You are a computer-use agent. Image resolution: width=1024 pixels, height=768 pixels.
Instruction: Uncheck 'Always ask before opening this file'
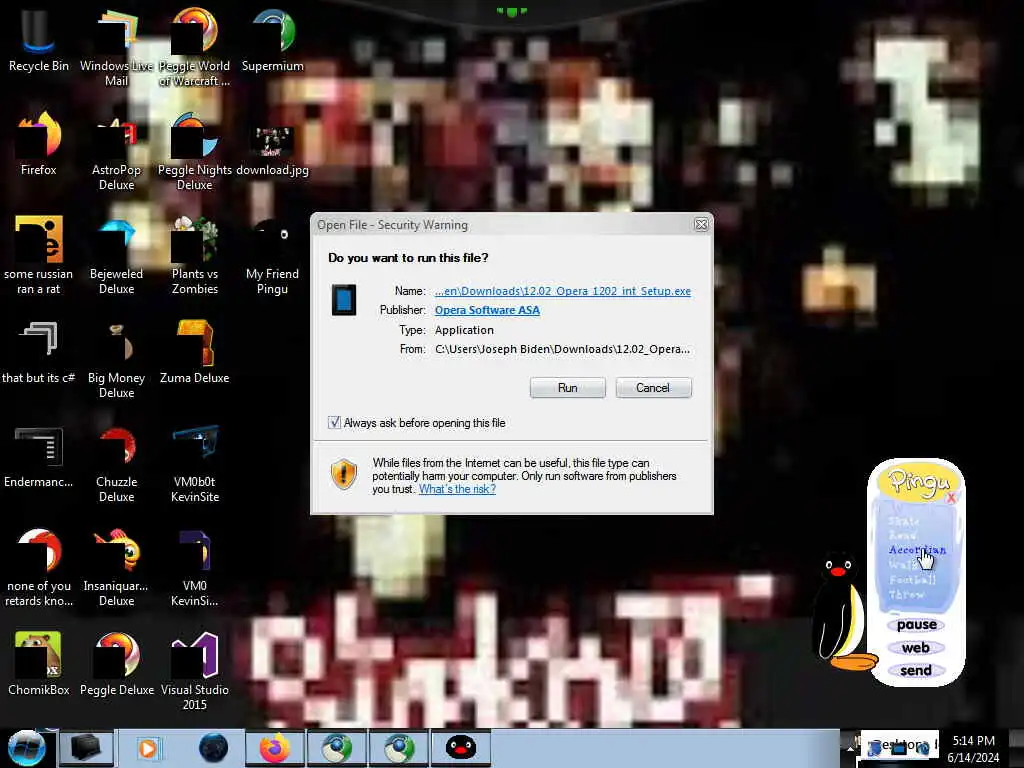coord(334,423)
